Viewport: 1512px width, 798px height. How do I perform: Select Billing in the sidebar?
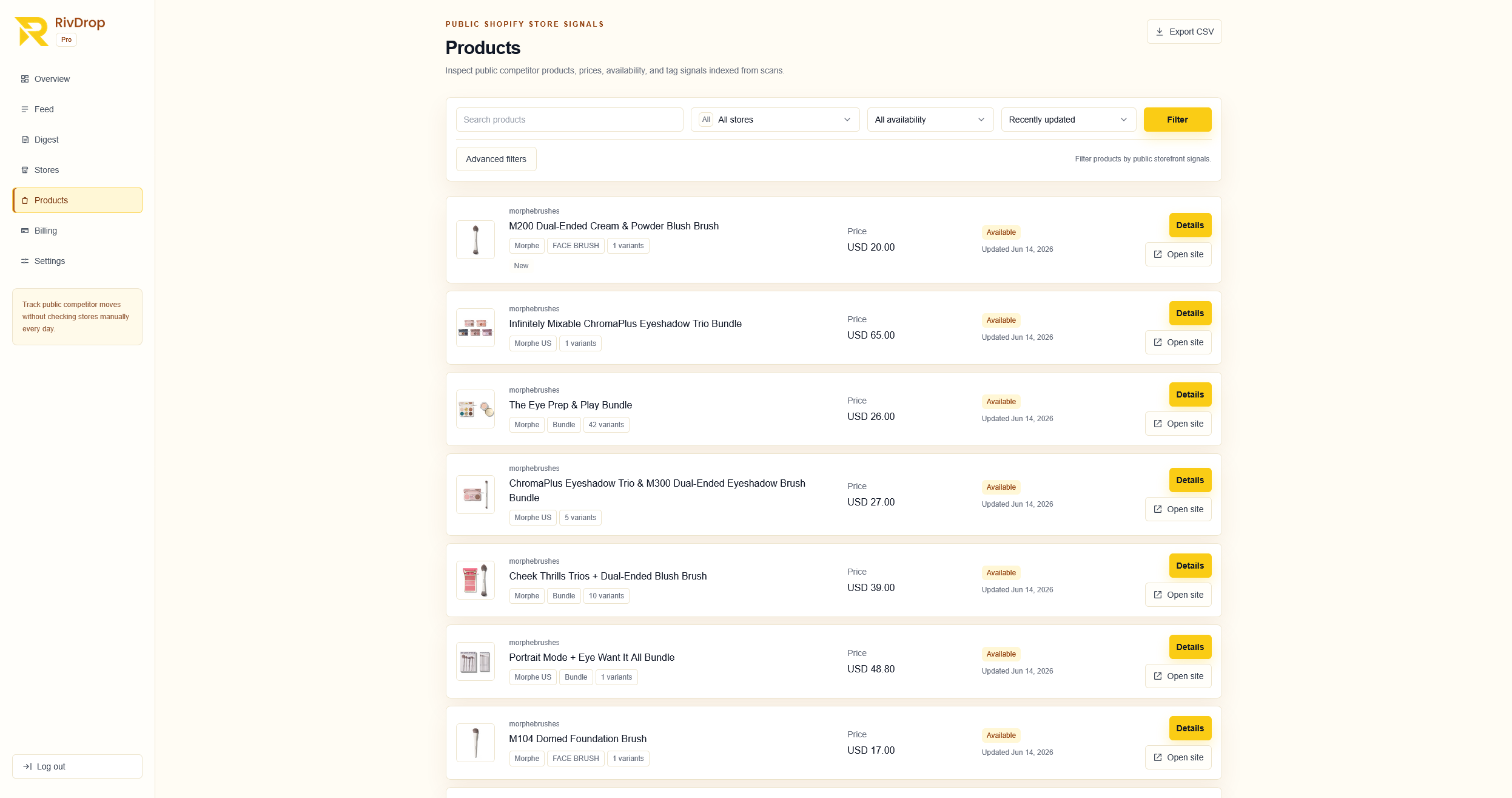coord(77,231)
